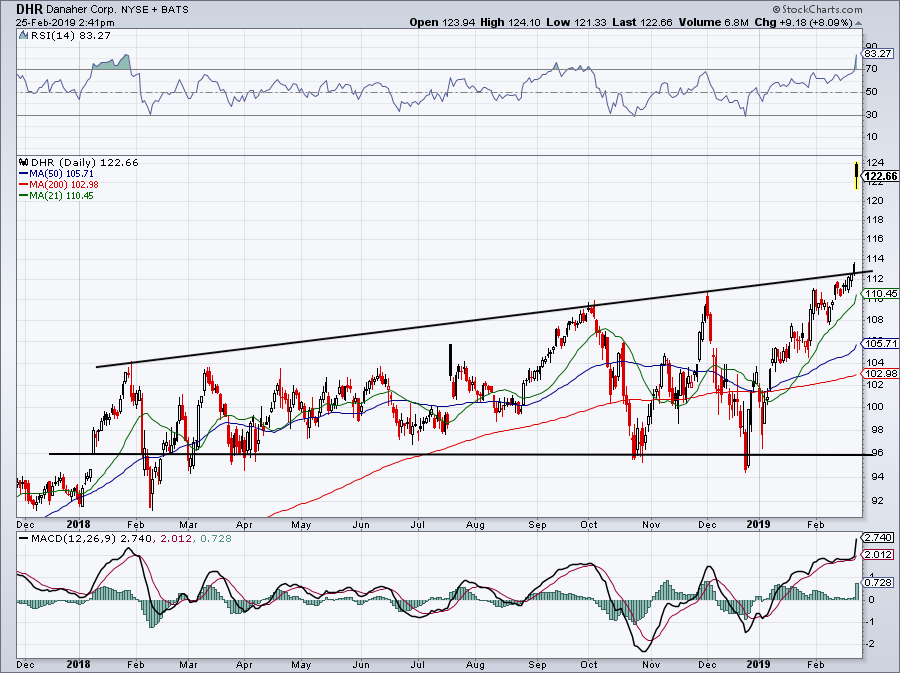Click the Aug label under the price chart
Screen dimensions: 900x673
coord(475,524)
